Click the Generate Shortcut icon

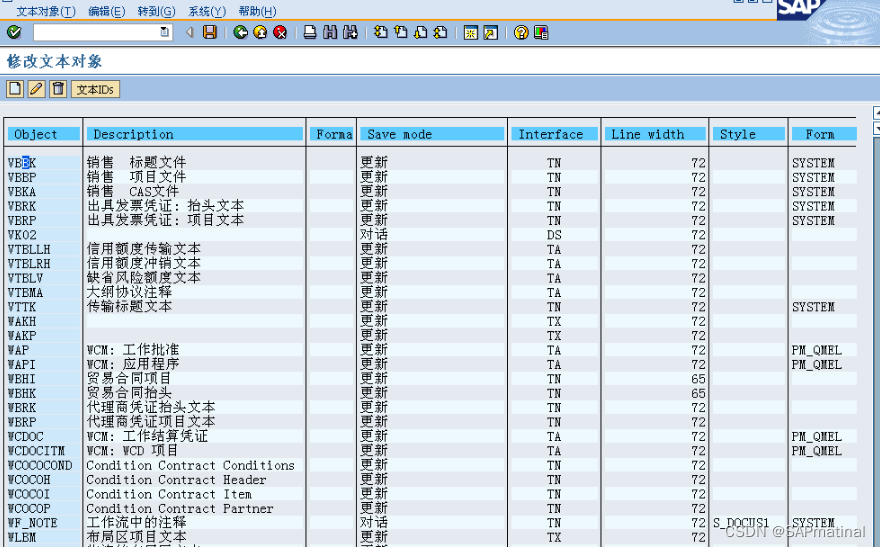pyautogui.click(x=491, y=33)
